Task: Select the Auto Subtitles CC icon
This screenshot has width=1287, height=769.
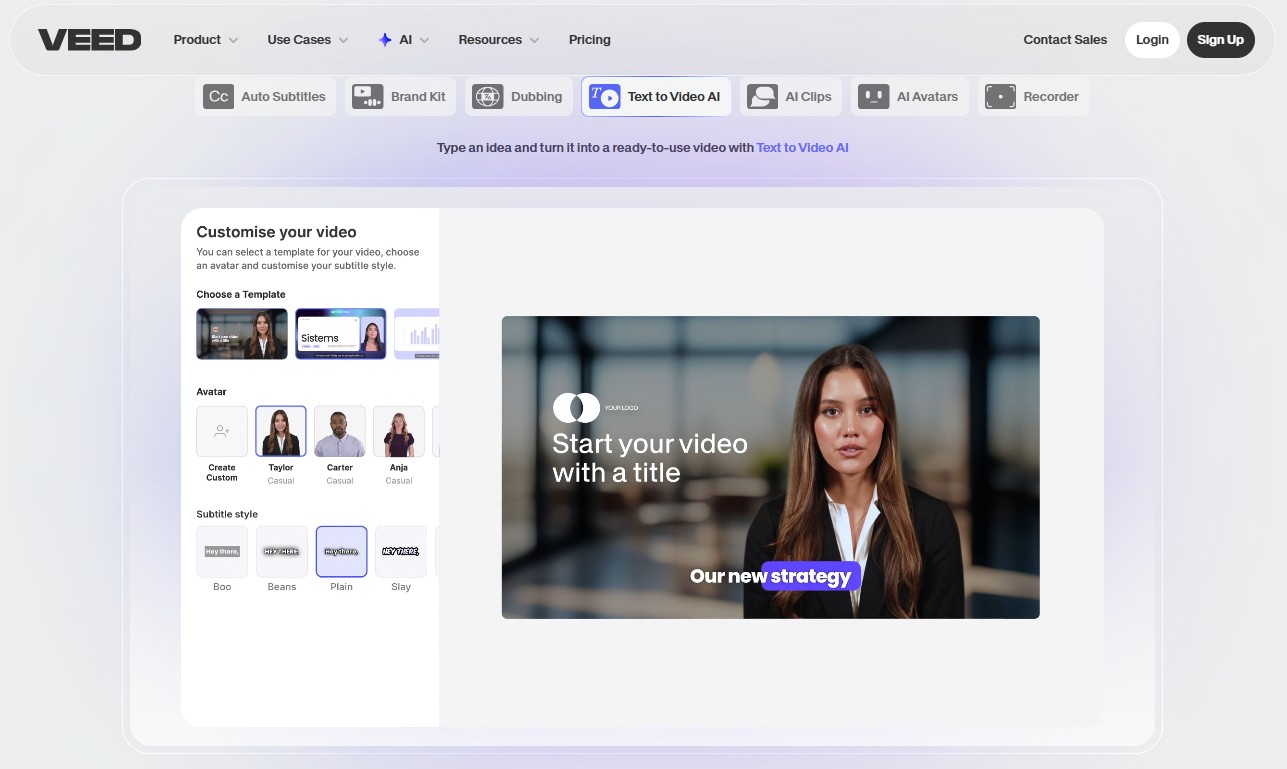Action: point(218,97)
